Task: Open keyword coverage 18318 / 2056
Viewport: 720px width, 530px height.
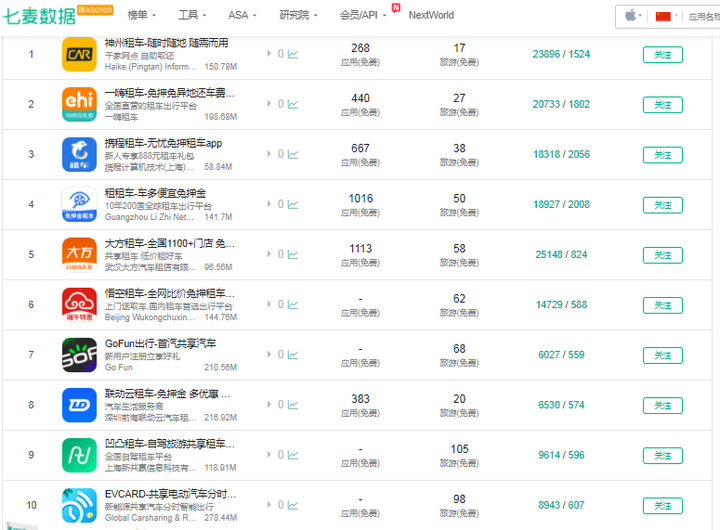Action: point(561,154)
